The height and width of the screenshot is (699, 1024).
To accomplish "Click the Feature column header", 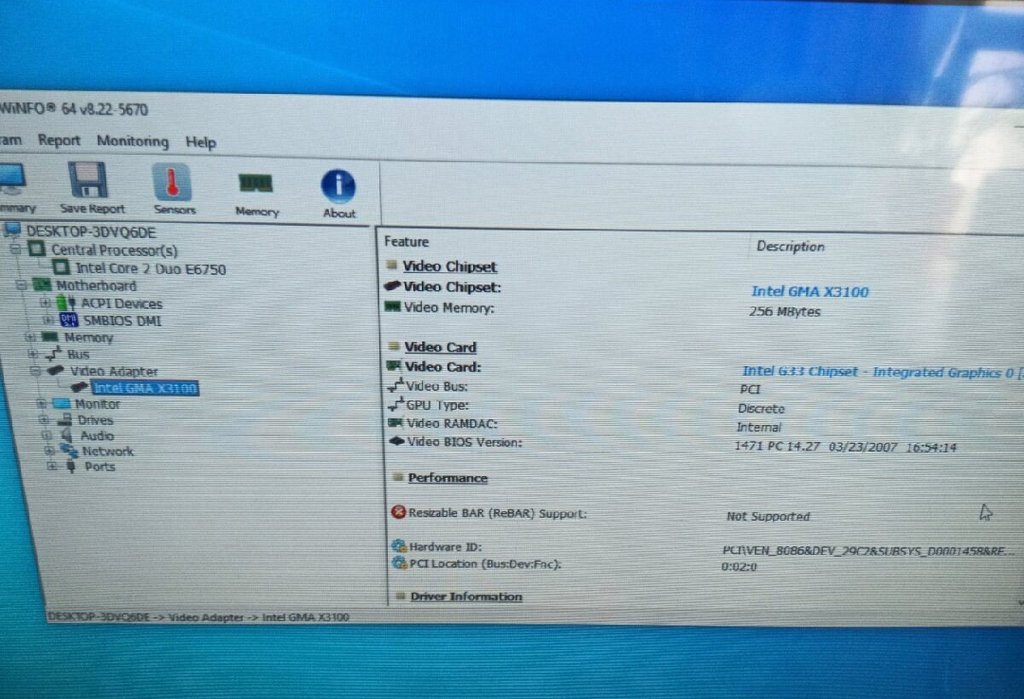I will [x=406, y=242].
